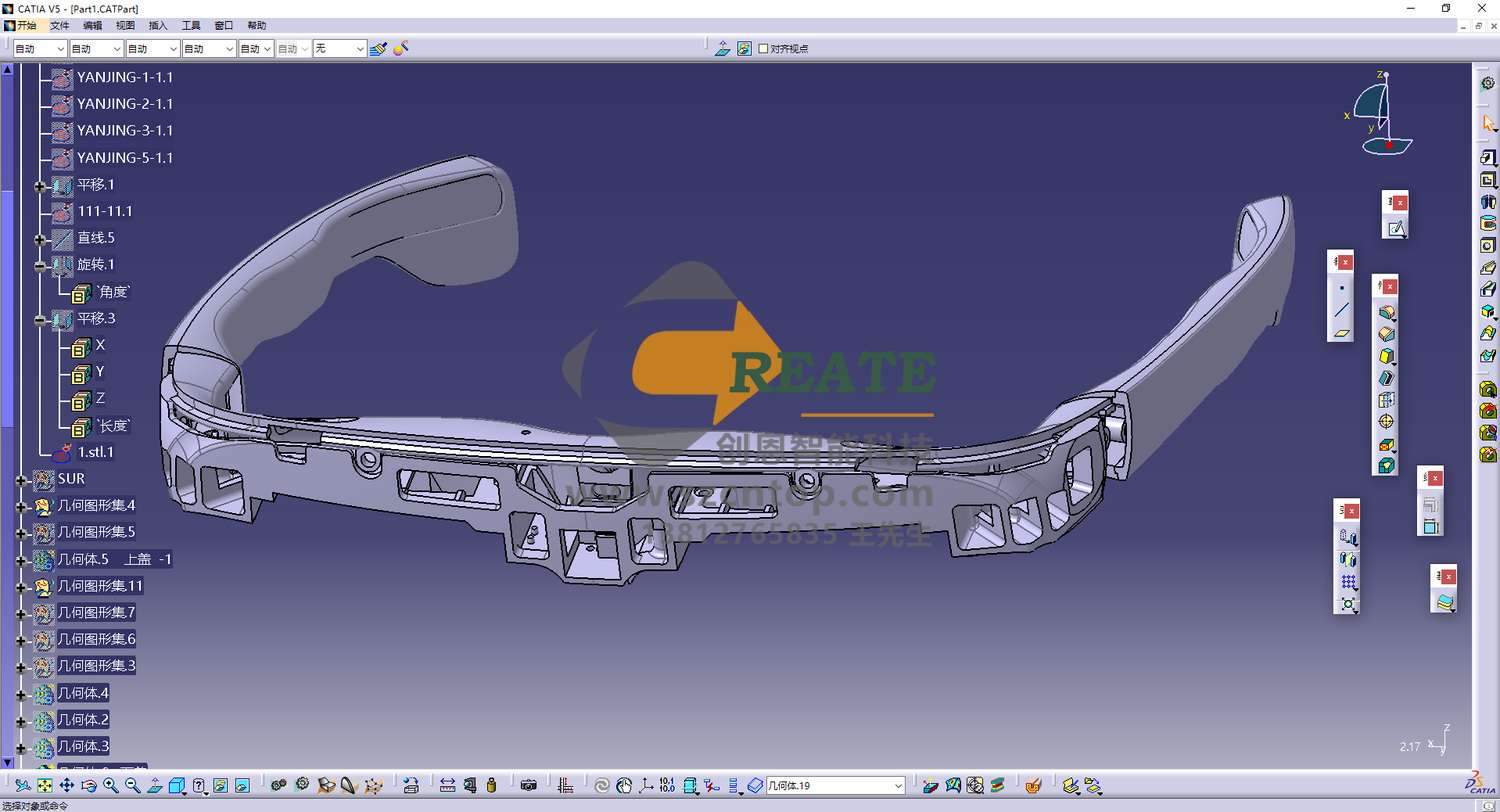This screenshot has height=812, width=1500.
Task: Select 几何体.4 in tree
Action: click(83, 693)
